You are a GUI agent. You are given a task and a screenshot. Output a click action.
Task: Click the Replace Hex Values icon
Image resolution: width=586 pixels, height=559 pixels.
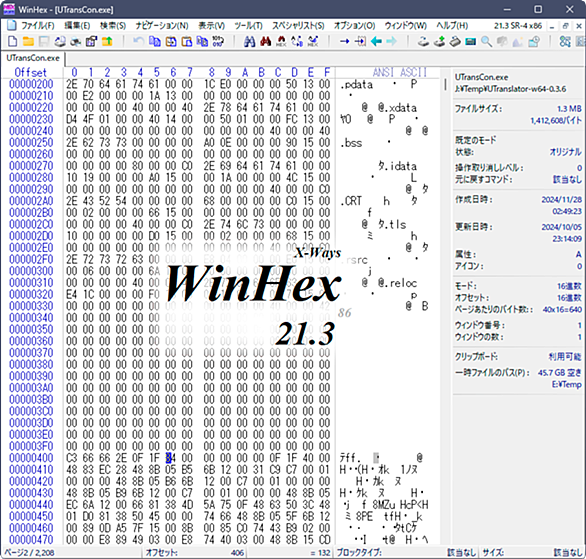[313, 41]
